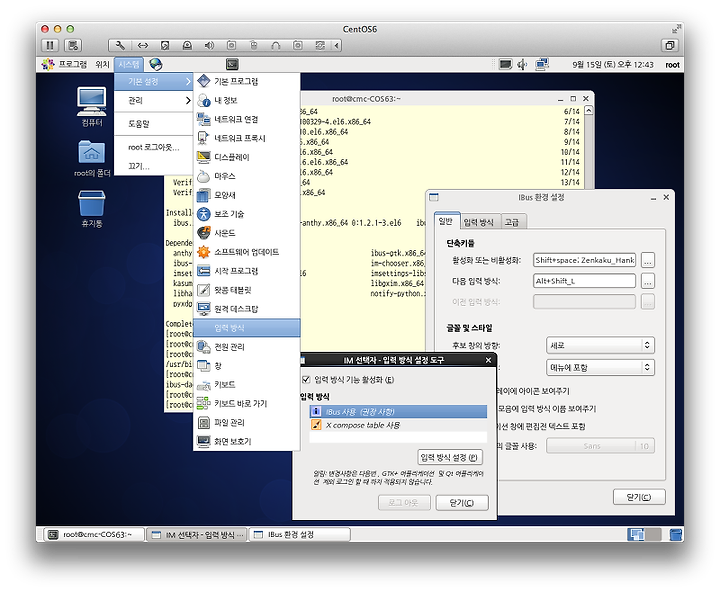Open the 위치 places menu
720x592 pixels.
tap(102, 64)
